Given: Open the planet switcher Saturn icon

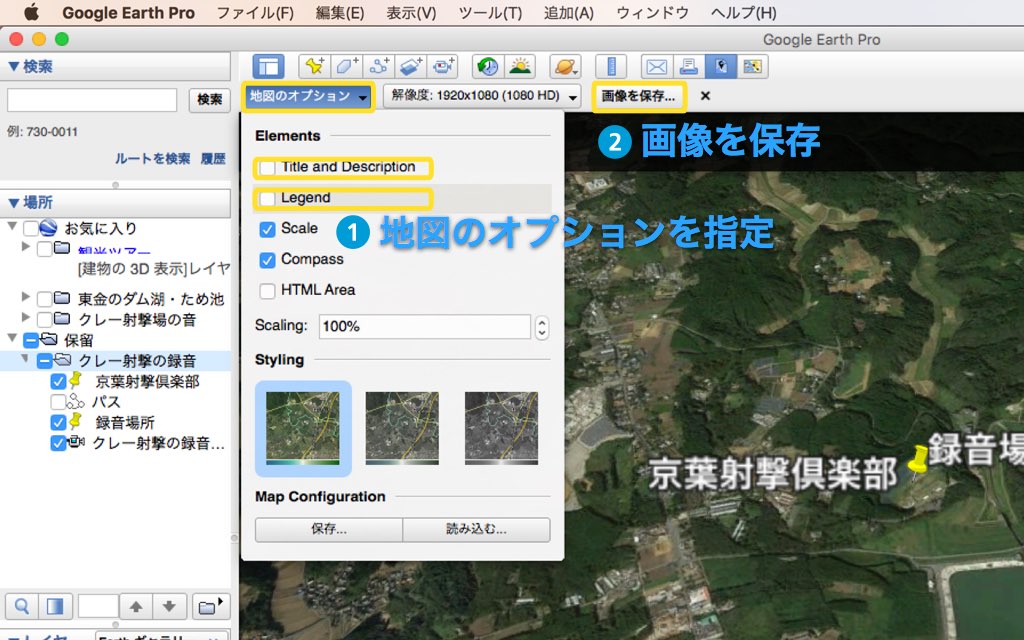Looking at the screenshot, I should (x=565, y=66).
